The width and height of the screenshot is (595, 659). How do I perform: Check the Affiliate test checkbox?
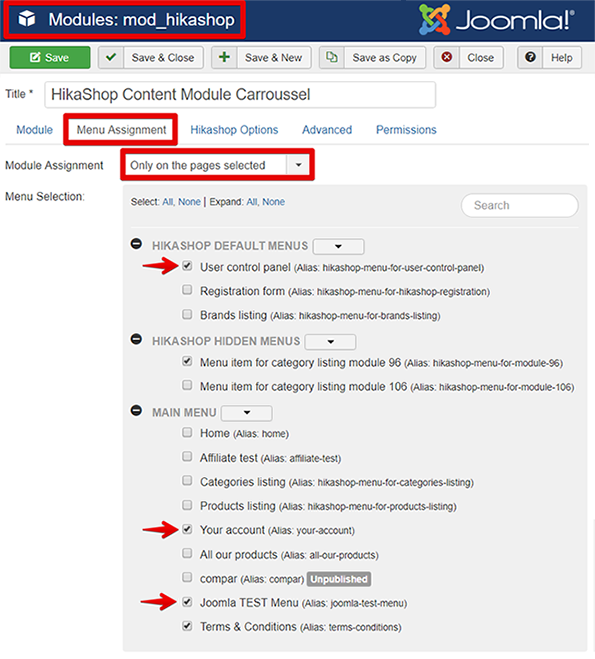pos(187,457)
